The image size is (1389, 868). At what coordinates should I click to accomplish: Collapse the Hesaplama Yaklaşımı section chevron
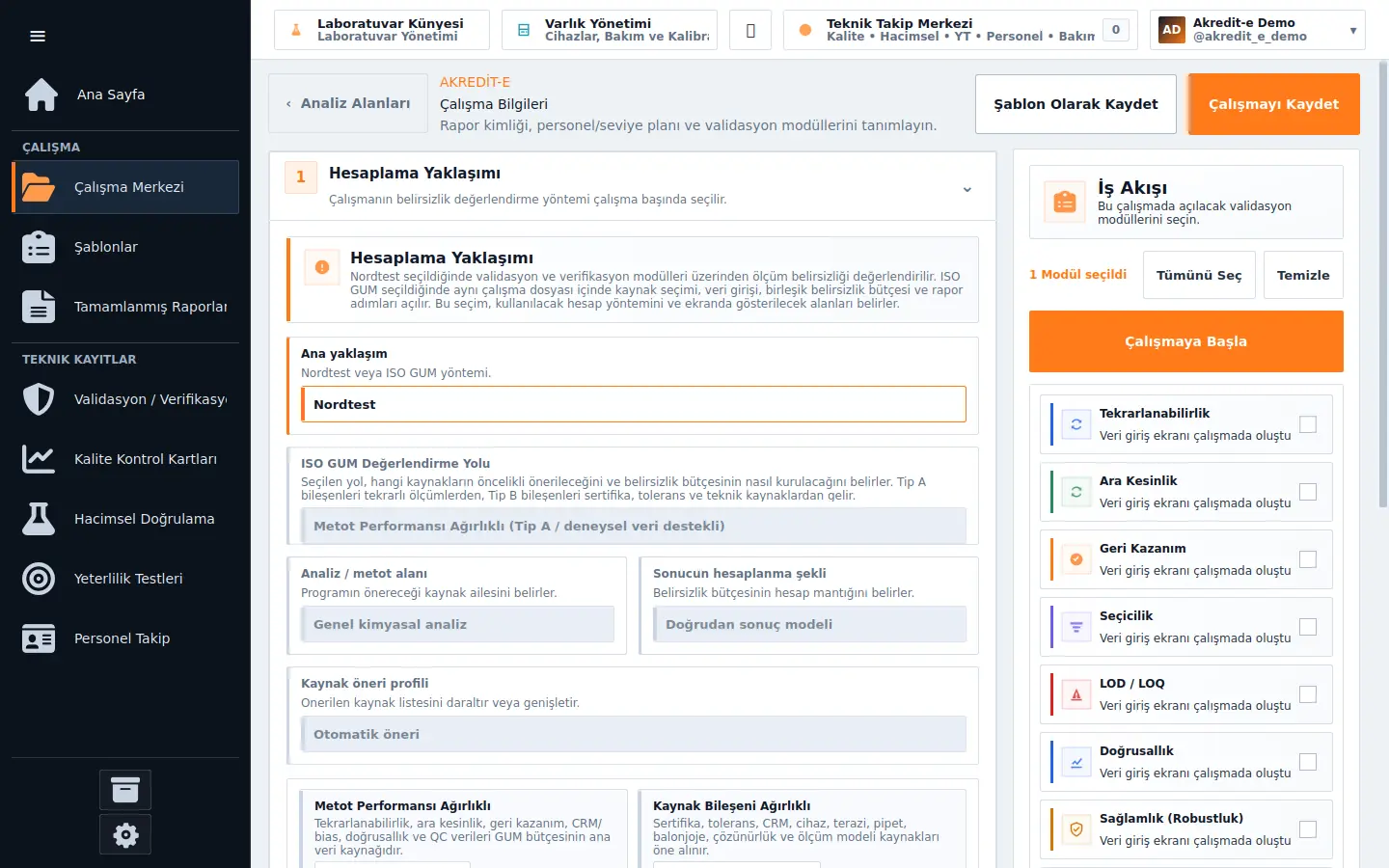point(967,189)
